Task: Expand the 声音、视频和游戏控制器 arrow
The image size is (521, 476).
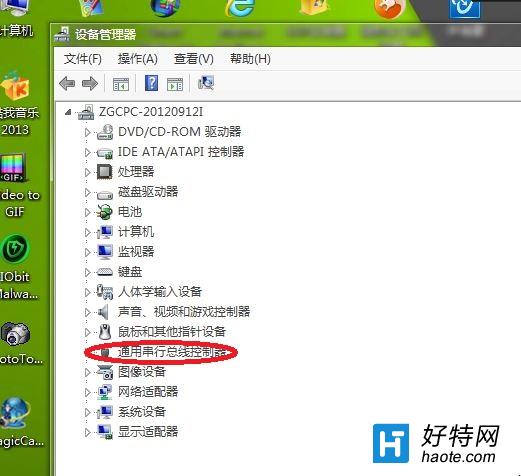Action: [x=88, y=312]
